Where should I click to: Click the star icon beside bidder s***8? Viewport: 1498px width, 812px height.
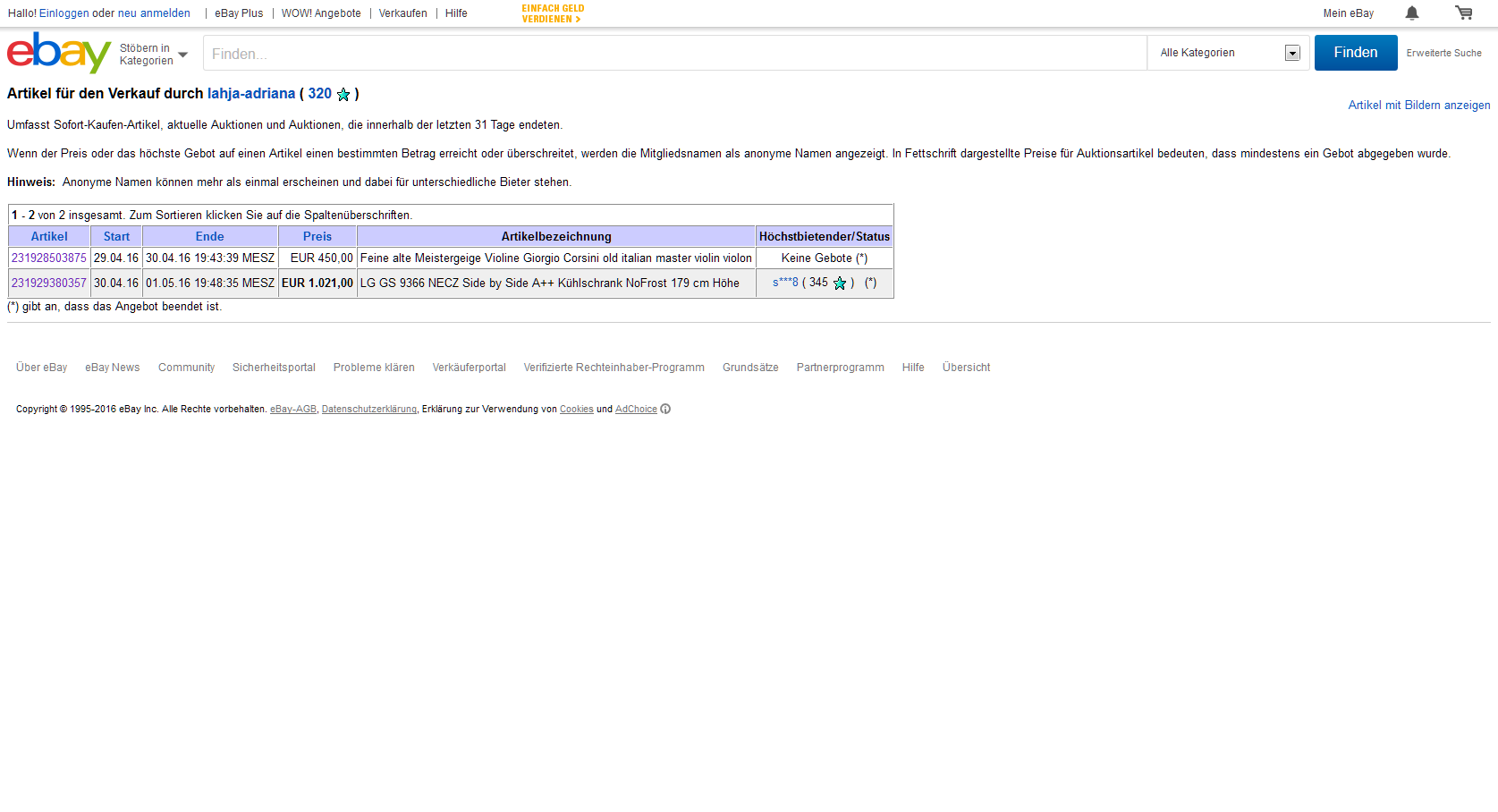(x=840, y=283)
